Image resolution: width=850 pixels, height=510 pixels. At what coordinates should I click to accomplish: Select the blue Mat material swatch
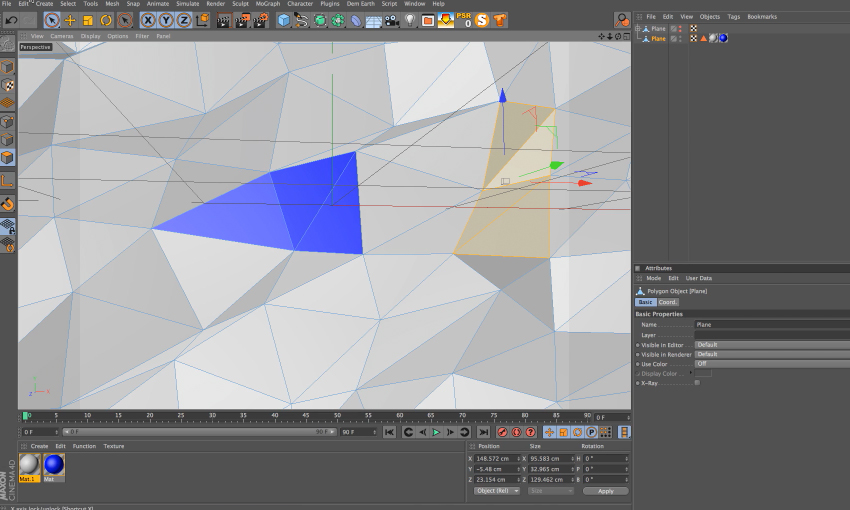pos(54,465)
